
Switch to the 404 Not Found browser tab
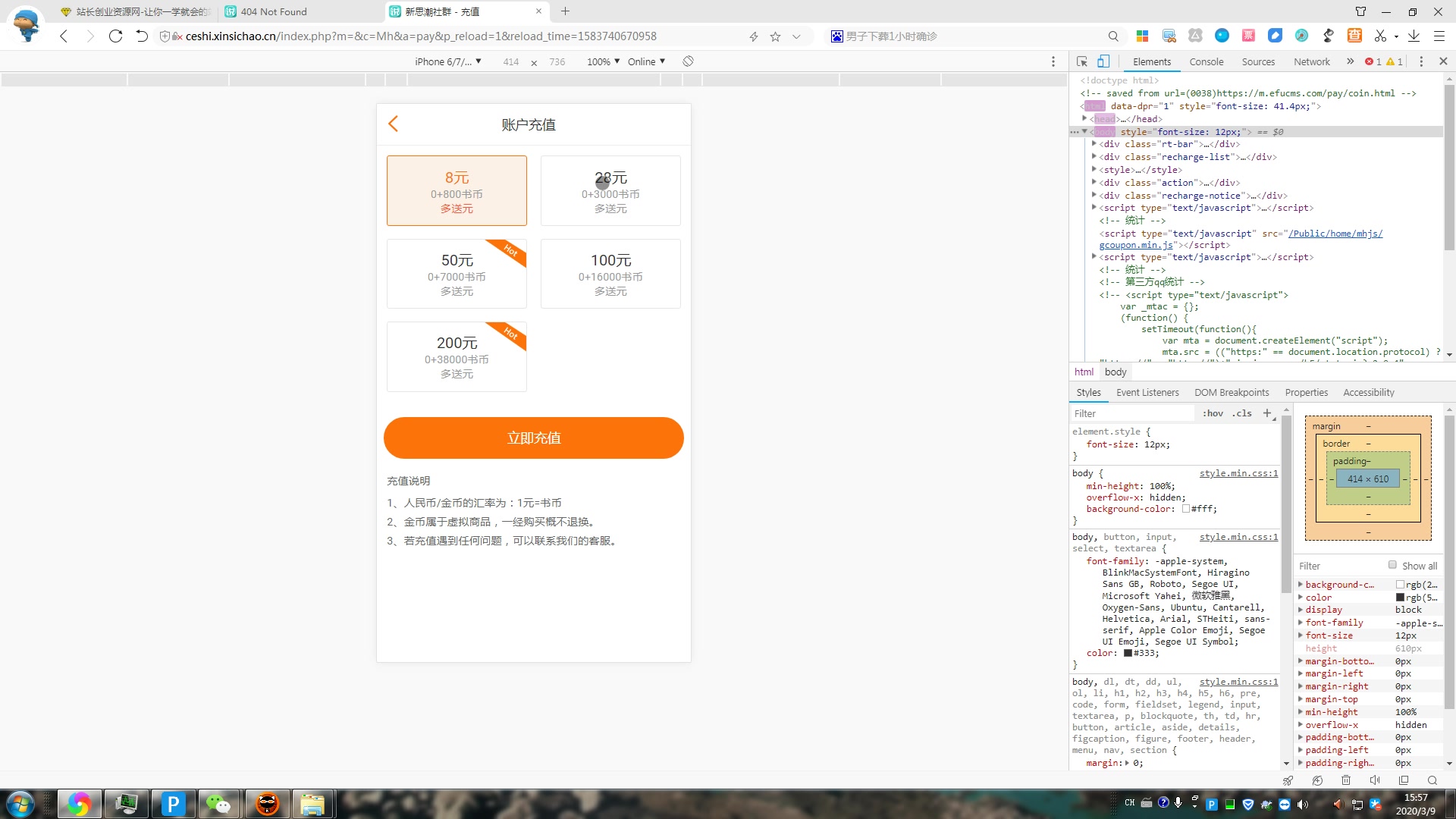(x=274, y=11)
